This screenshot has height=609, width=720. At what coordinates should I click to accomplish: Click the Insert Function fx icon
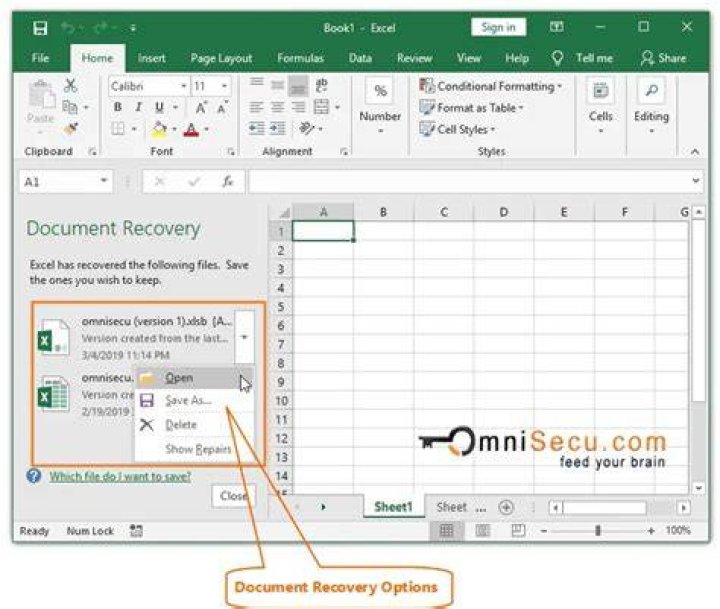[228, 182]
